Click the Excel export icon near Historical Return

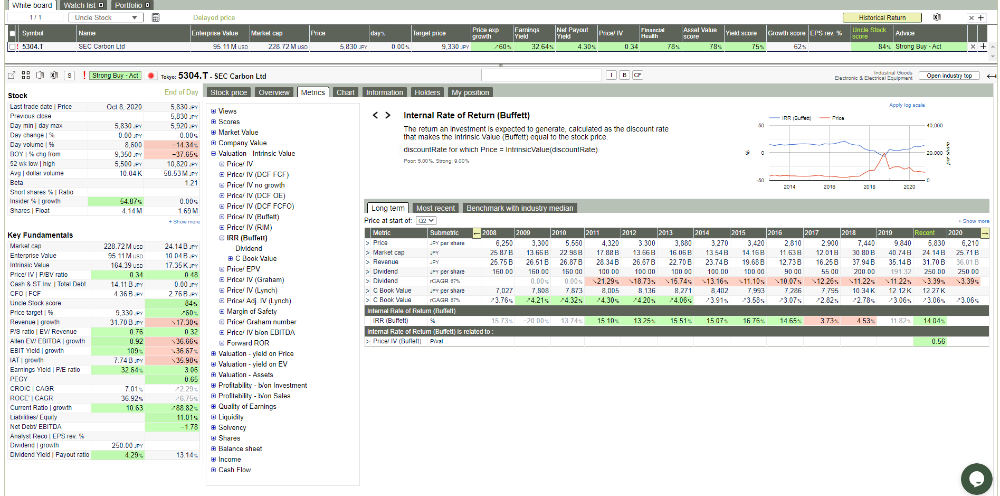[x=935, y=18]
